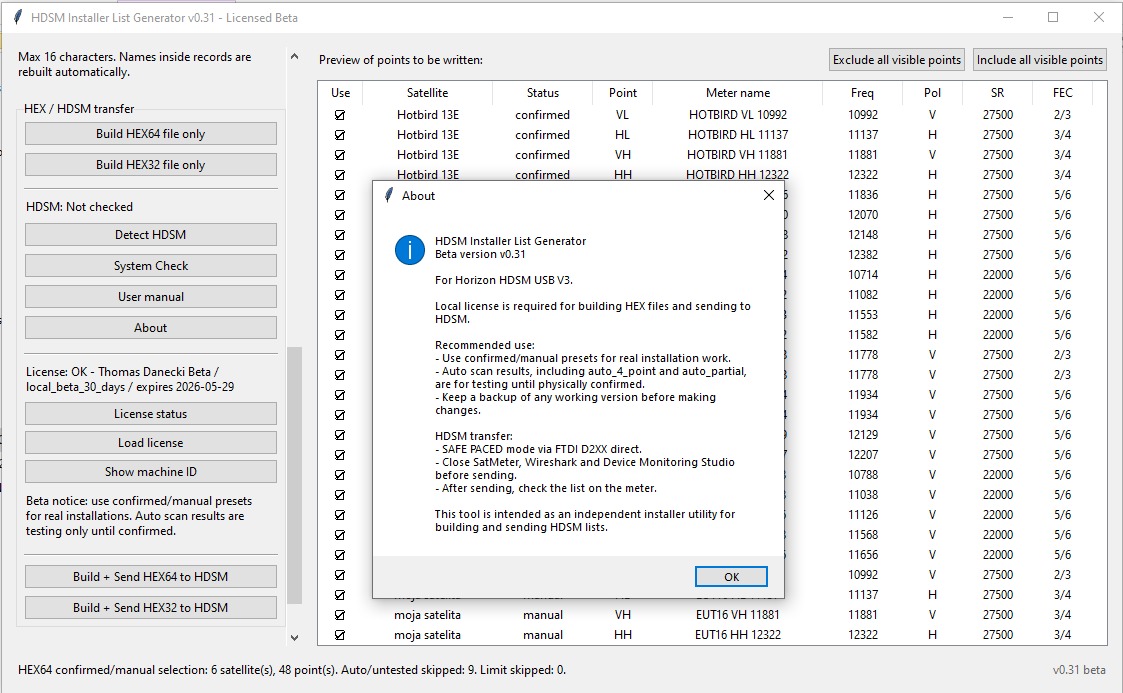Viewport: 1123px width, 693px height.
Task: Click the Meter name column header
Action: point(738,93)
